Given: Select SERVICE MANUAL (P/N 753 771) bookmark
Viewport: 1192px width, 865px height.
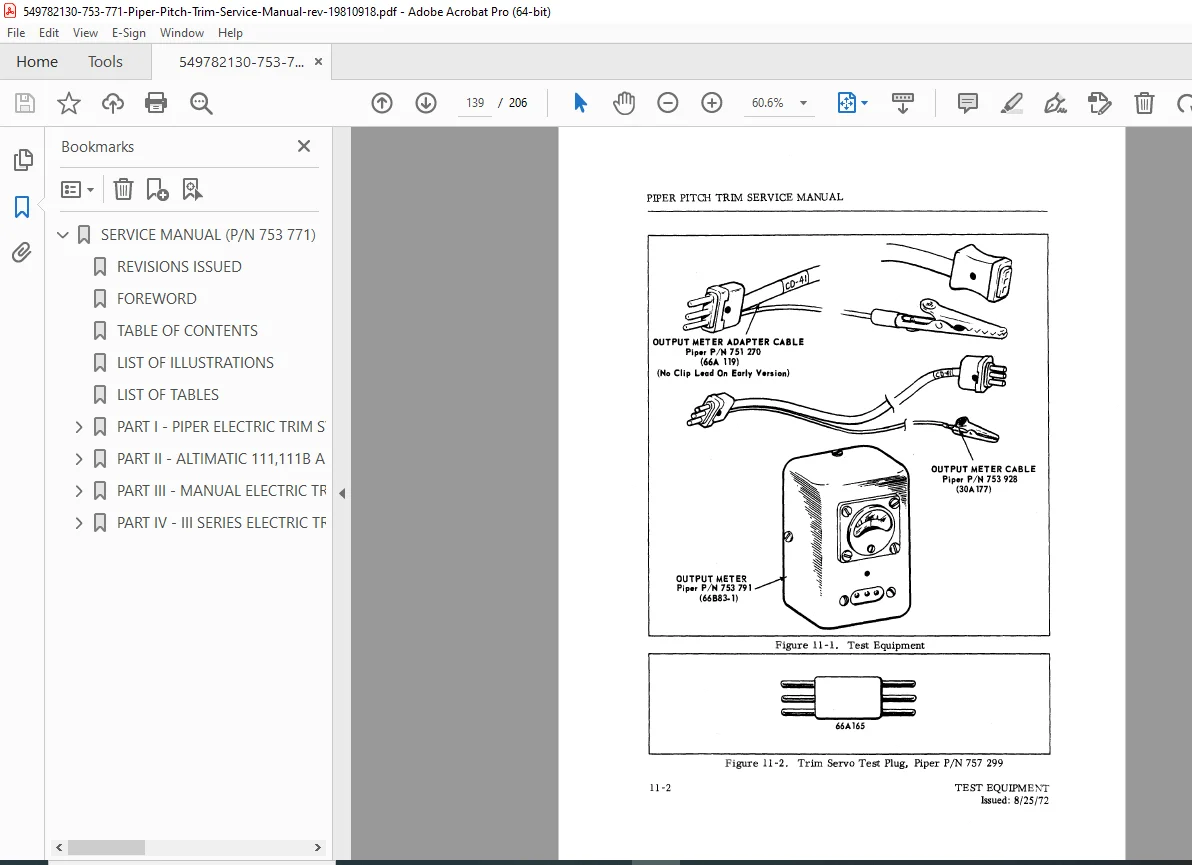Looking at the screenshot, I should point(208,235).
